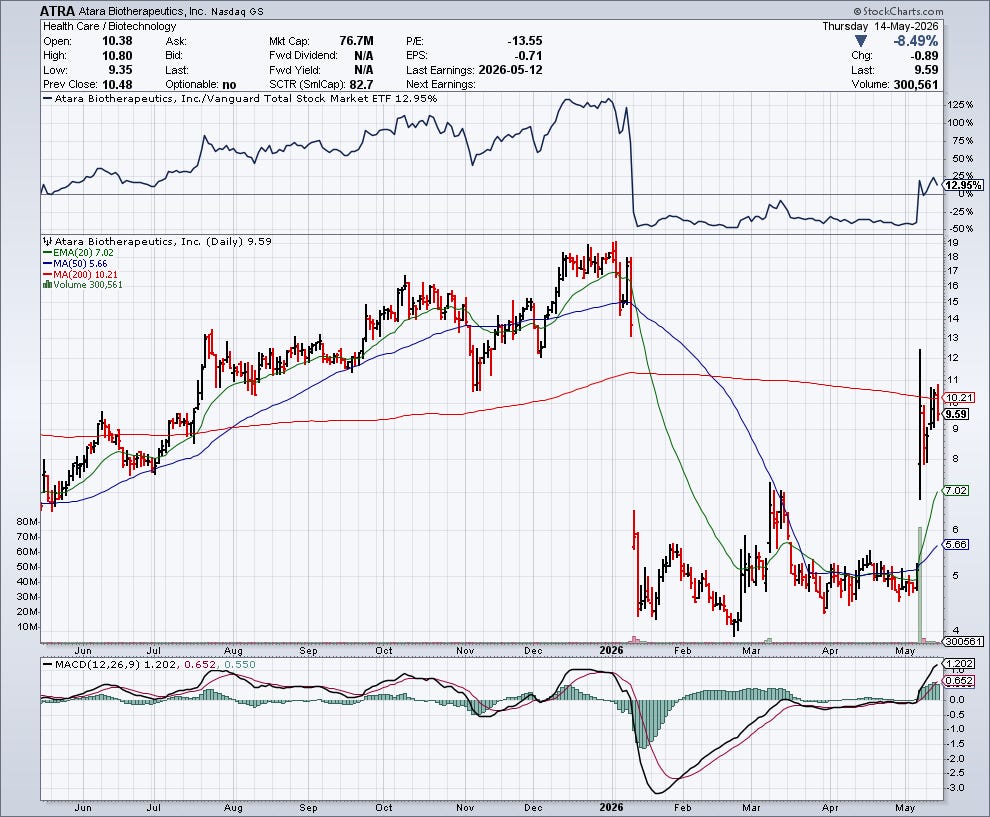
Task: Click the Last price 9.59 in header
Action: point(926,70)
